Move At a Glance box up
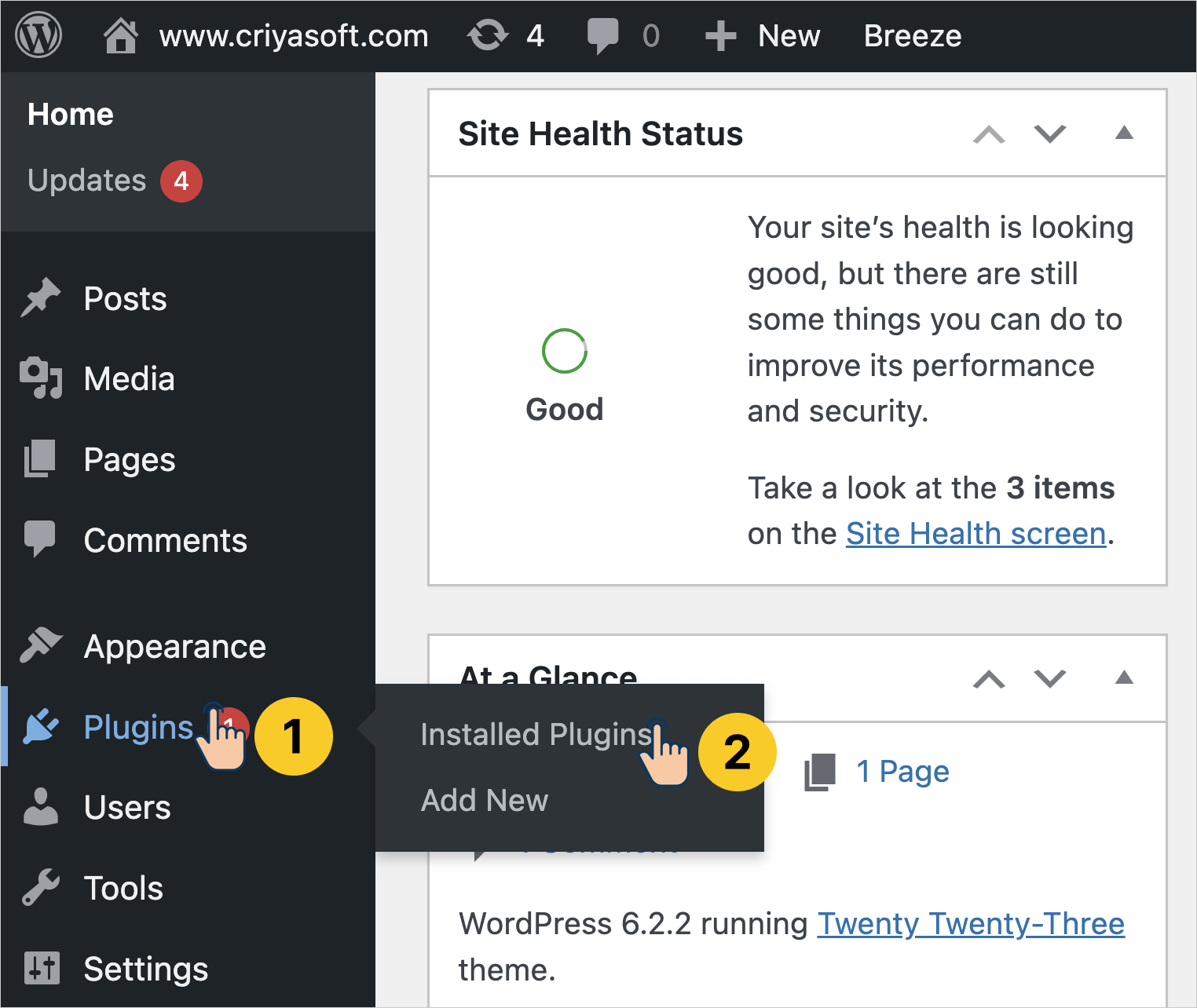 tap(989, 679)
